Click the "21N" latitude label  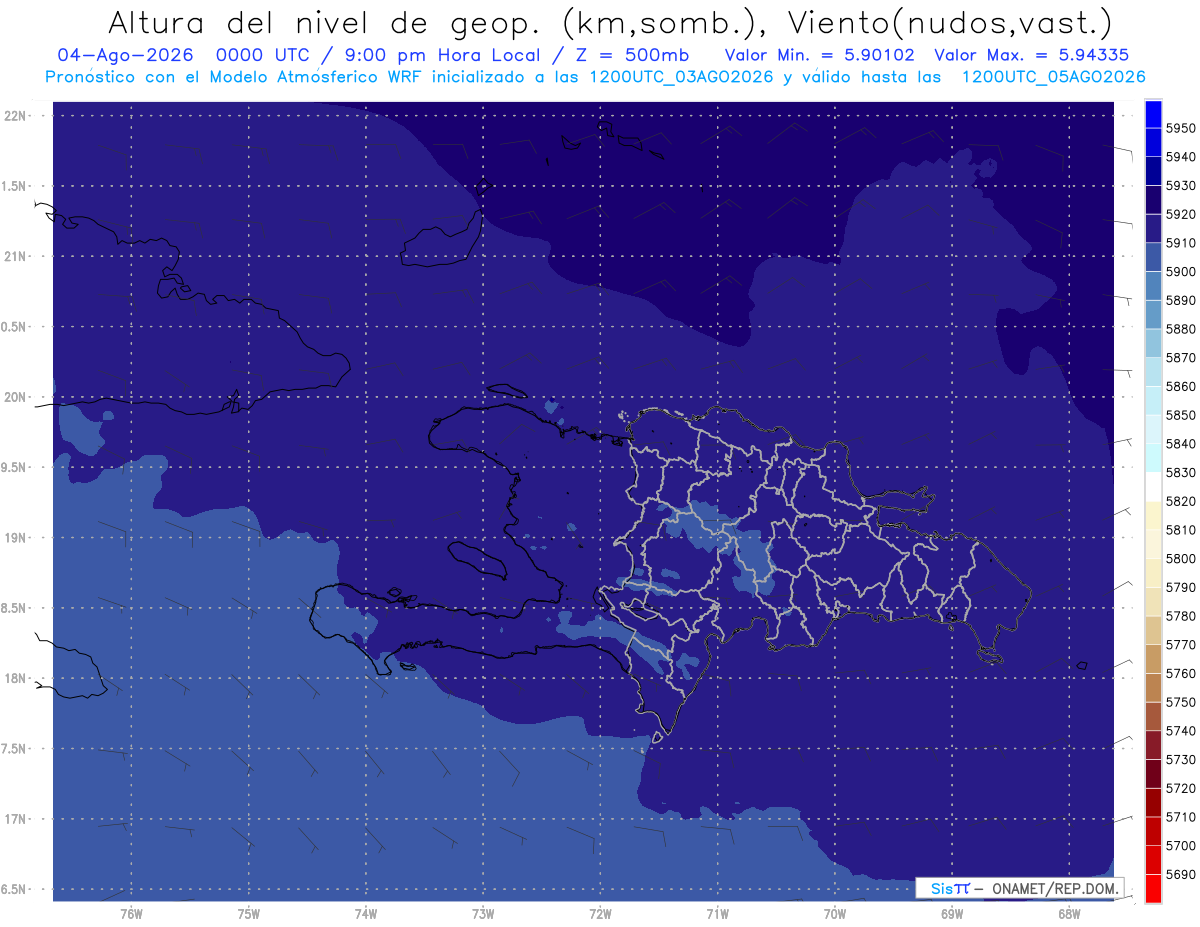(15, 257)
